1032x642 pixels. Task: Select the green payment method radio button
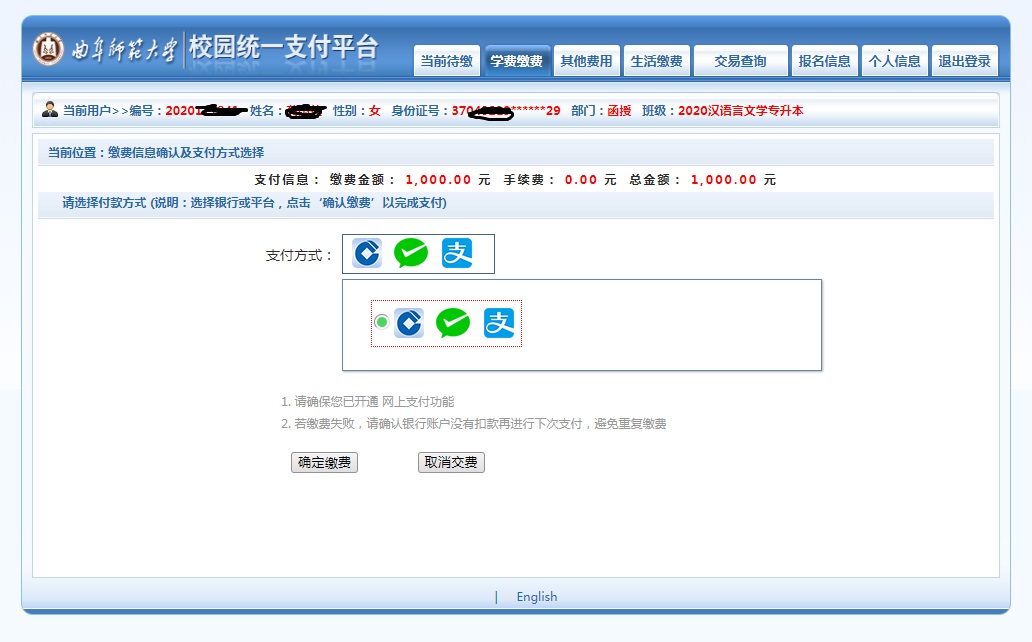tap(381, 322)
